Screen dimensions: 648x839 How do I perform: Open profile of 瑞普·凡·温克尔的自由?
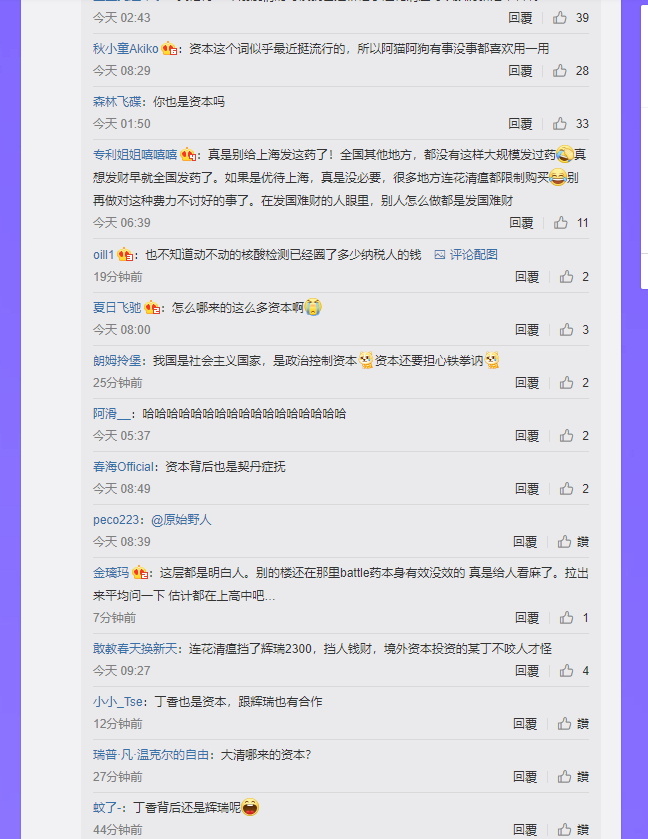tap(151, 754)
